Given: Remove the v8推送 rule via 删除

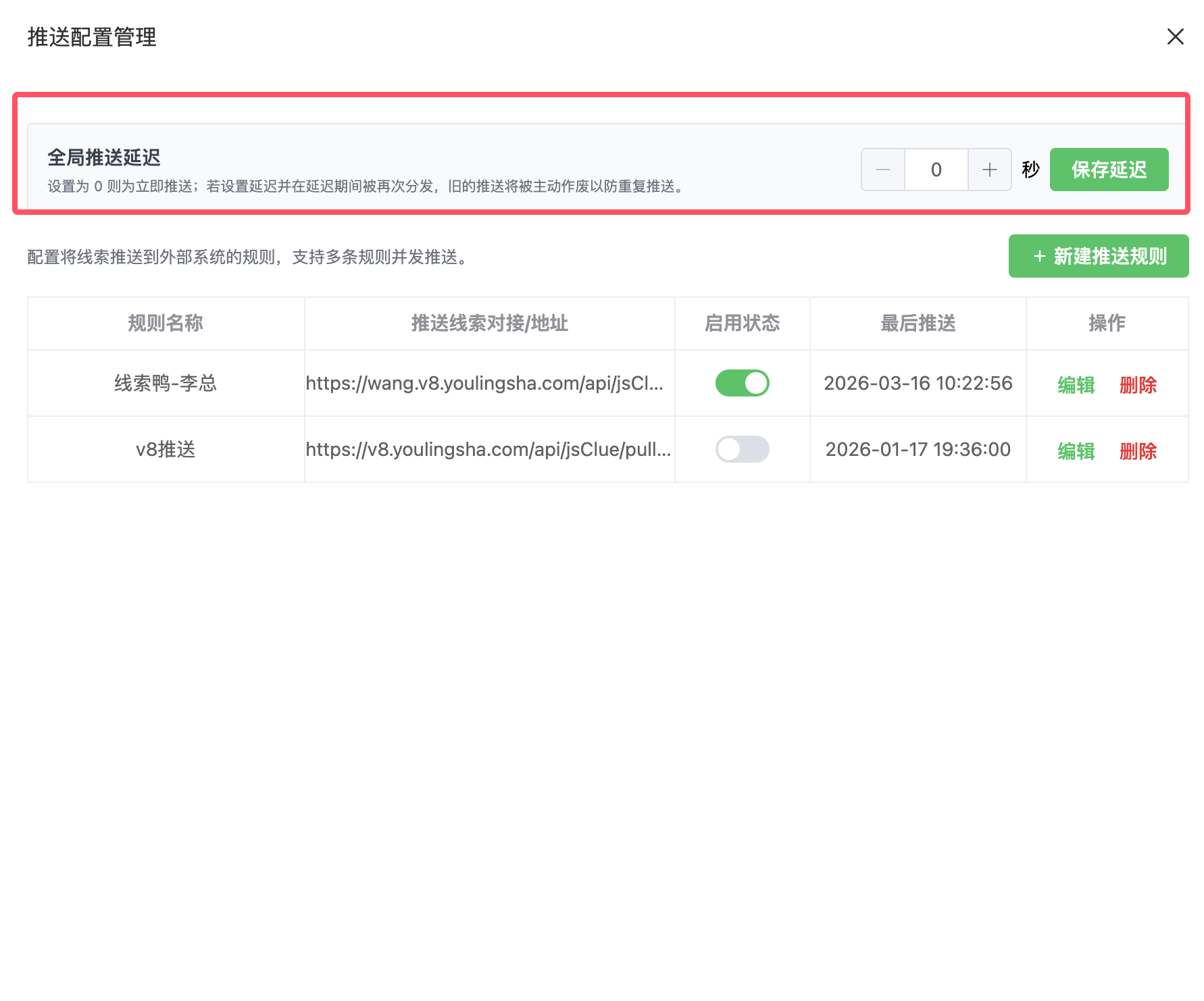Looking at the screenshot, I should pos(1138,451).
